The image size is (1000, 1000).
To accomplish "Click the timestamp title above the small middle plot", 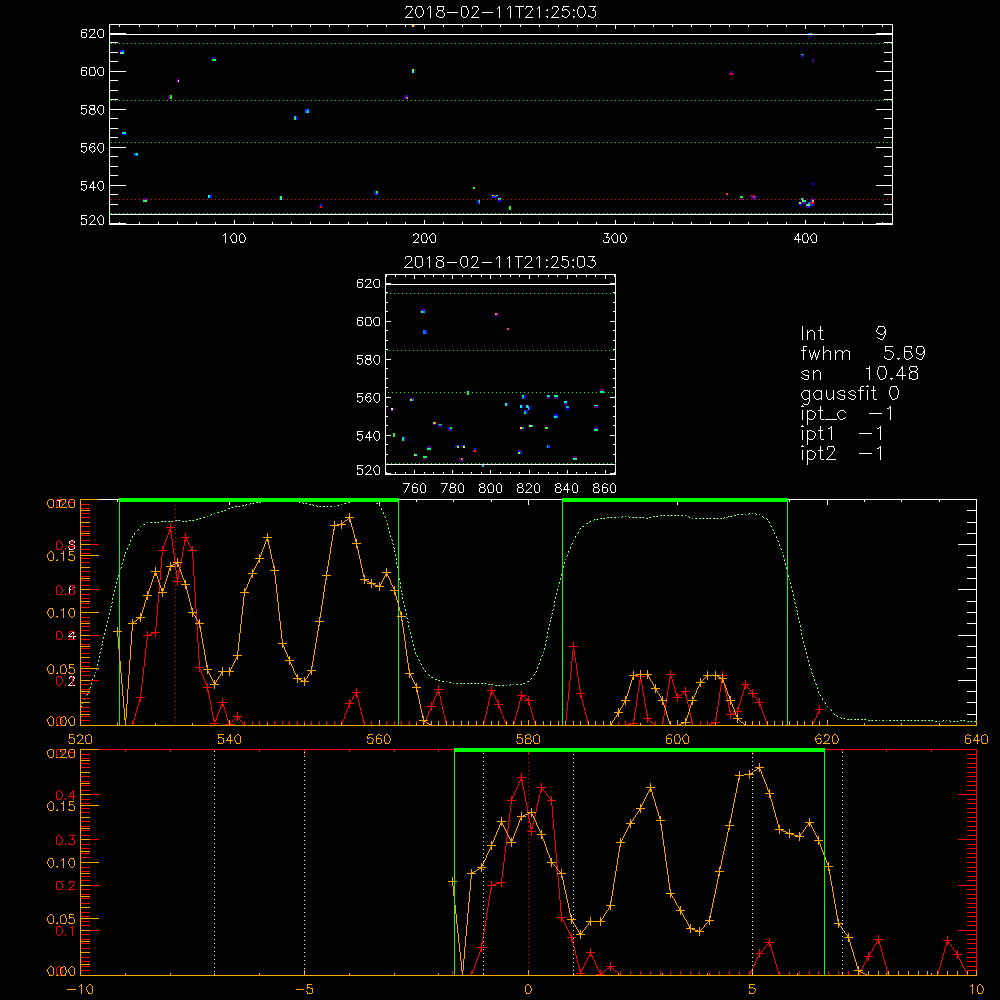I will 500,261.
